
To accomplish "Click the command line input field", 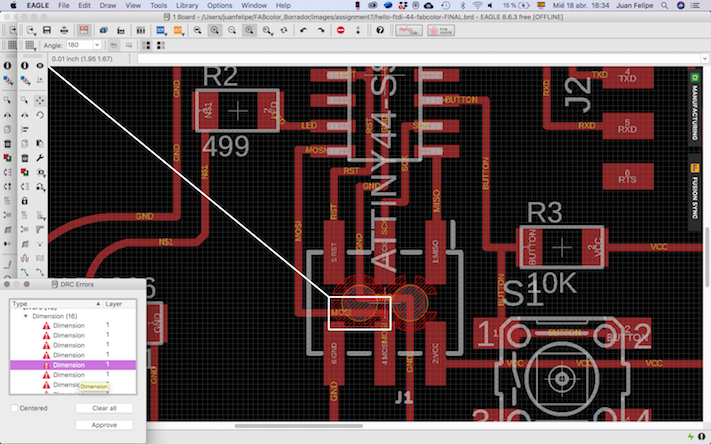I will 419,59.
